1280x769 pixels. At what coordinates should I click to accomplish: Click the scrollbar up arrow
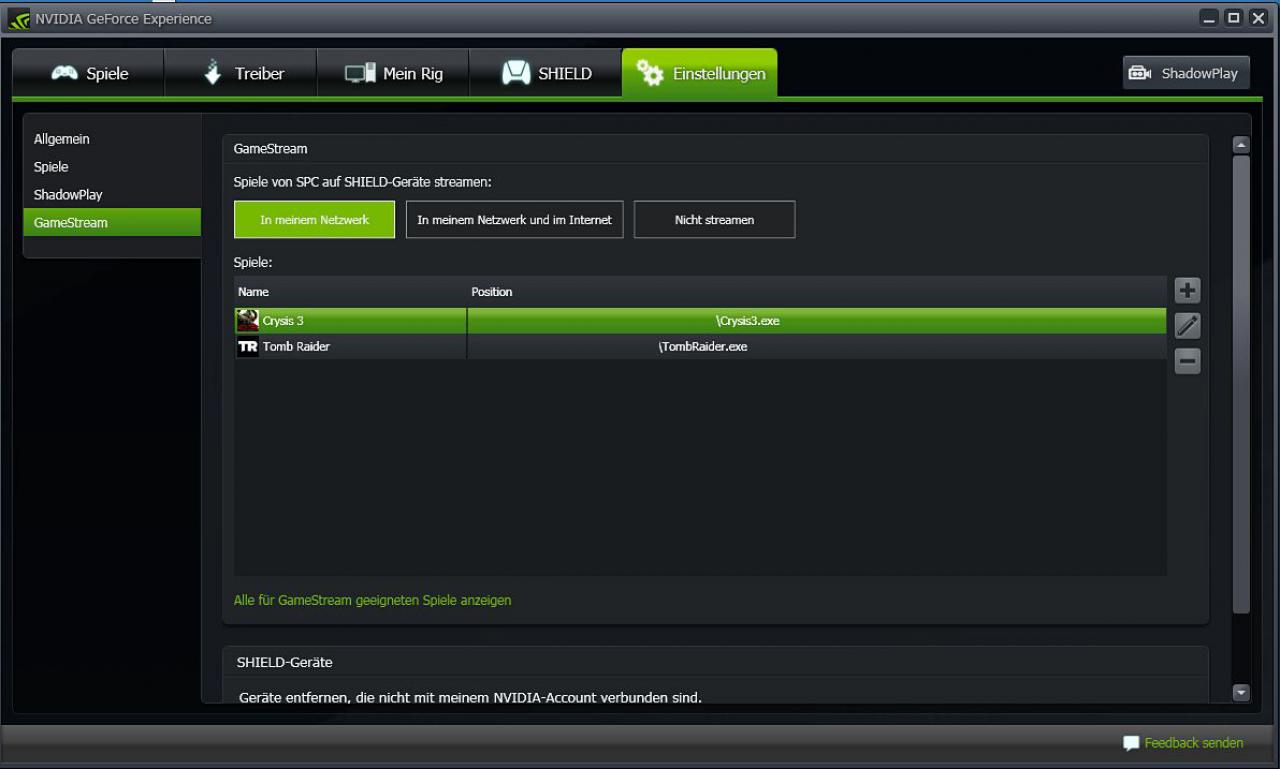1242,145
